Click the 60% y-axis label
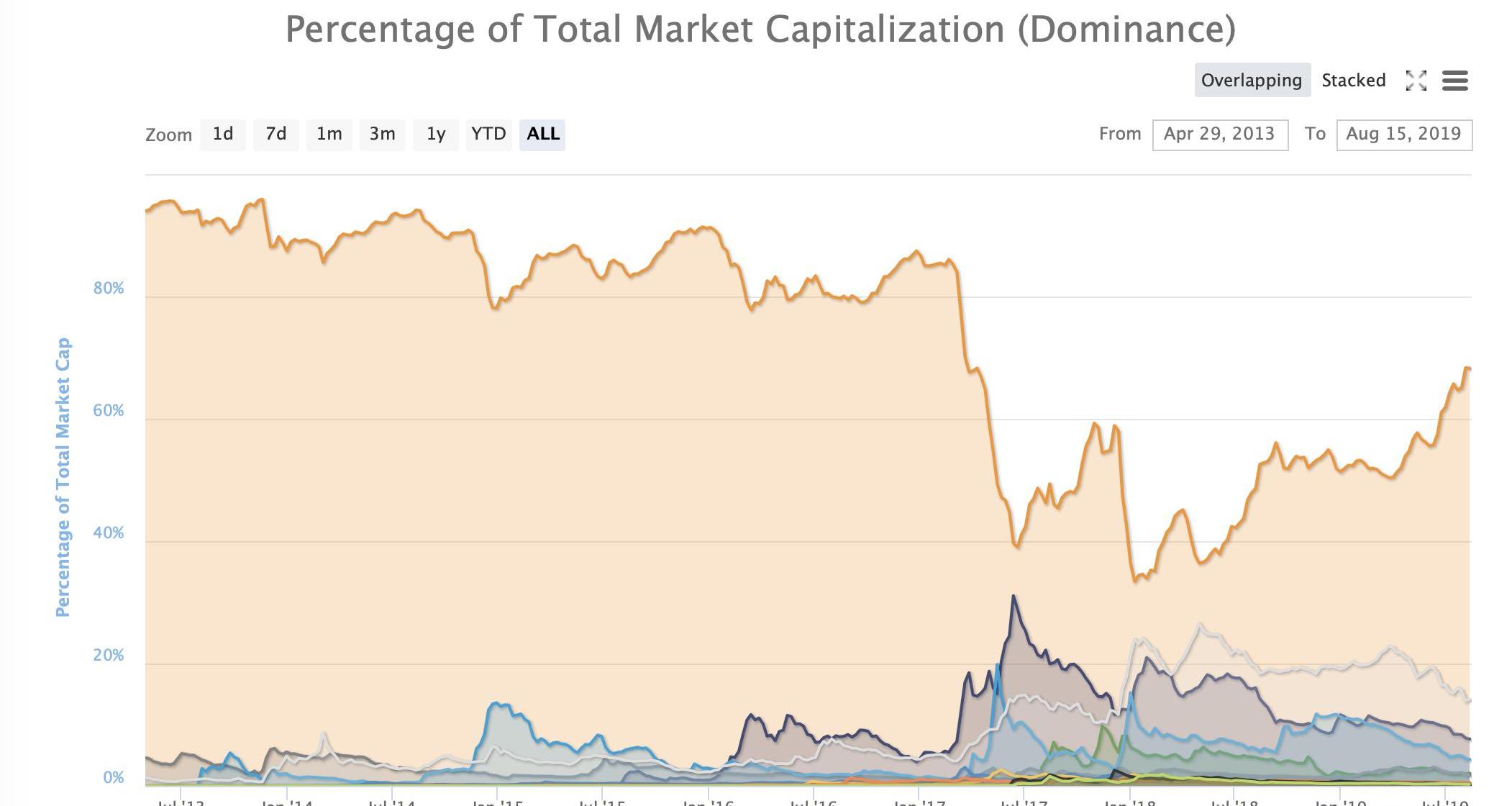The width and height of the screenshot is (1512, 806). click(x=109, y=411)
